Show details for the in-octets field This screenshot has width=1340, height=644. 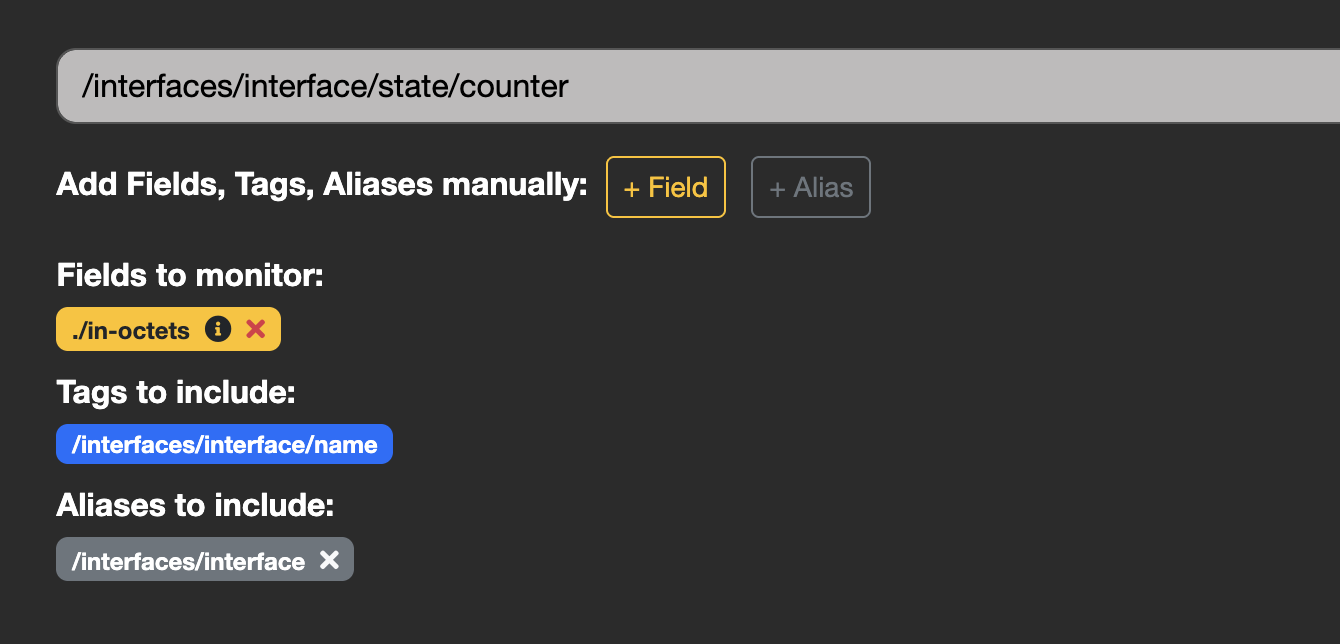(218, 329)
